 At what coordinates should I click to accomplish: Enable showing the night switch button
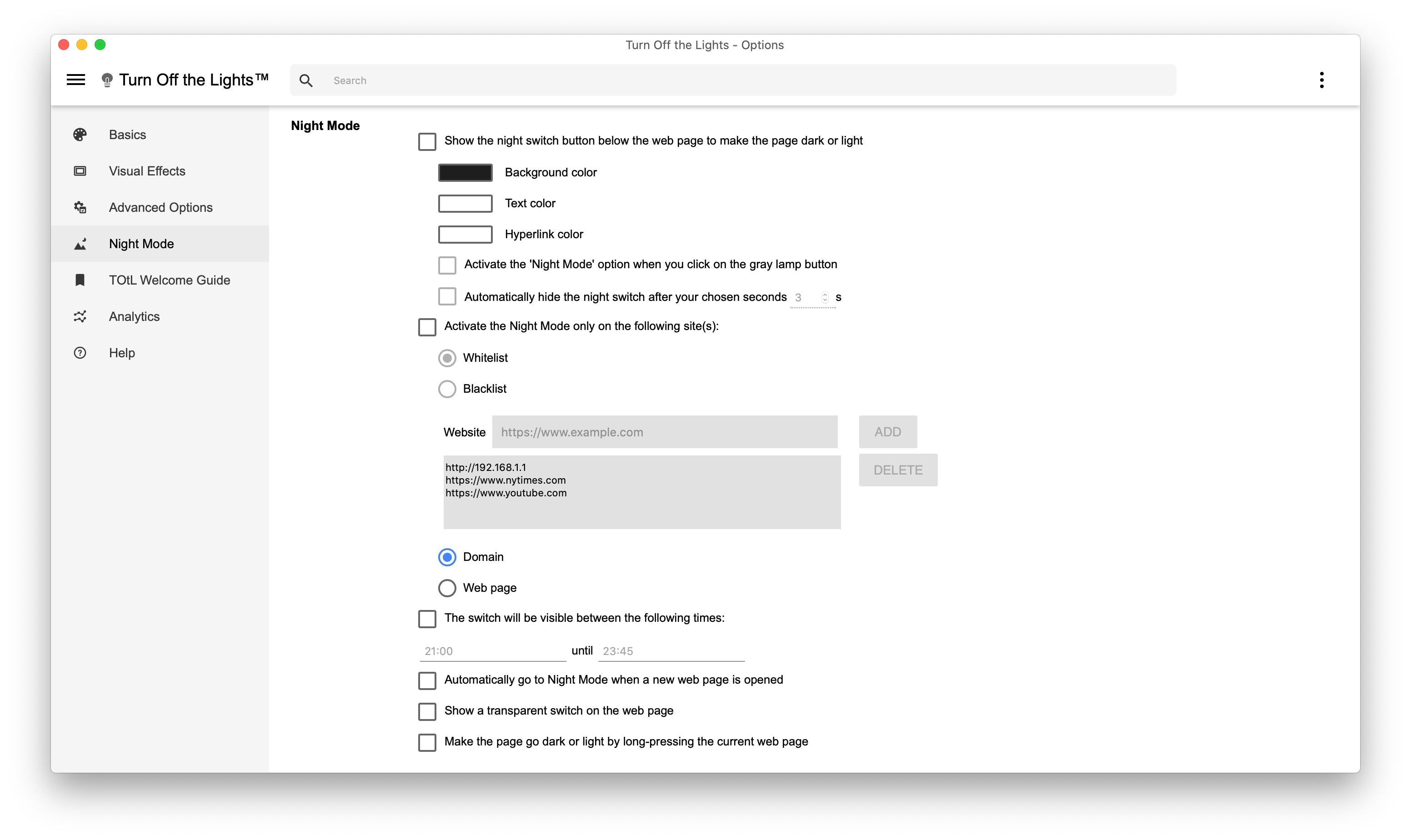427,141
